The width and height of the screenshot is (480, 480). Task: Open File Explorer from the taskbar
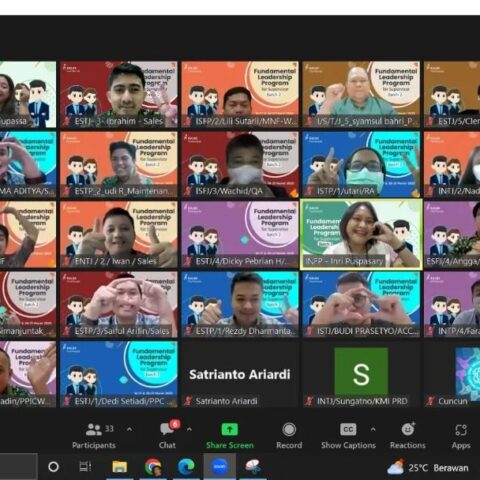120,467
